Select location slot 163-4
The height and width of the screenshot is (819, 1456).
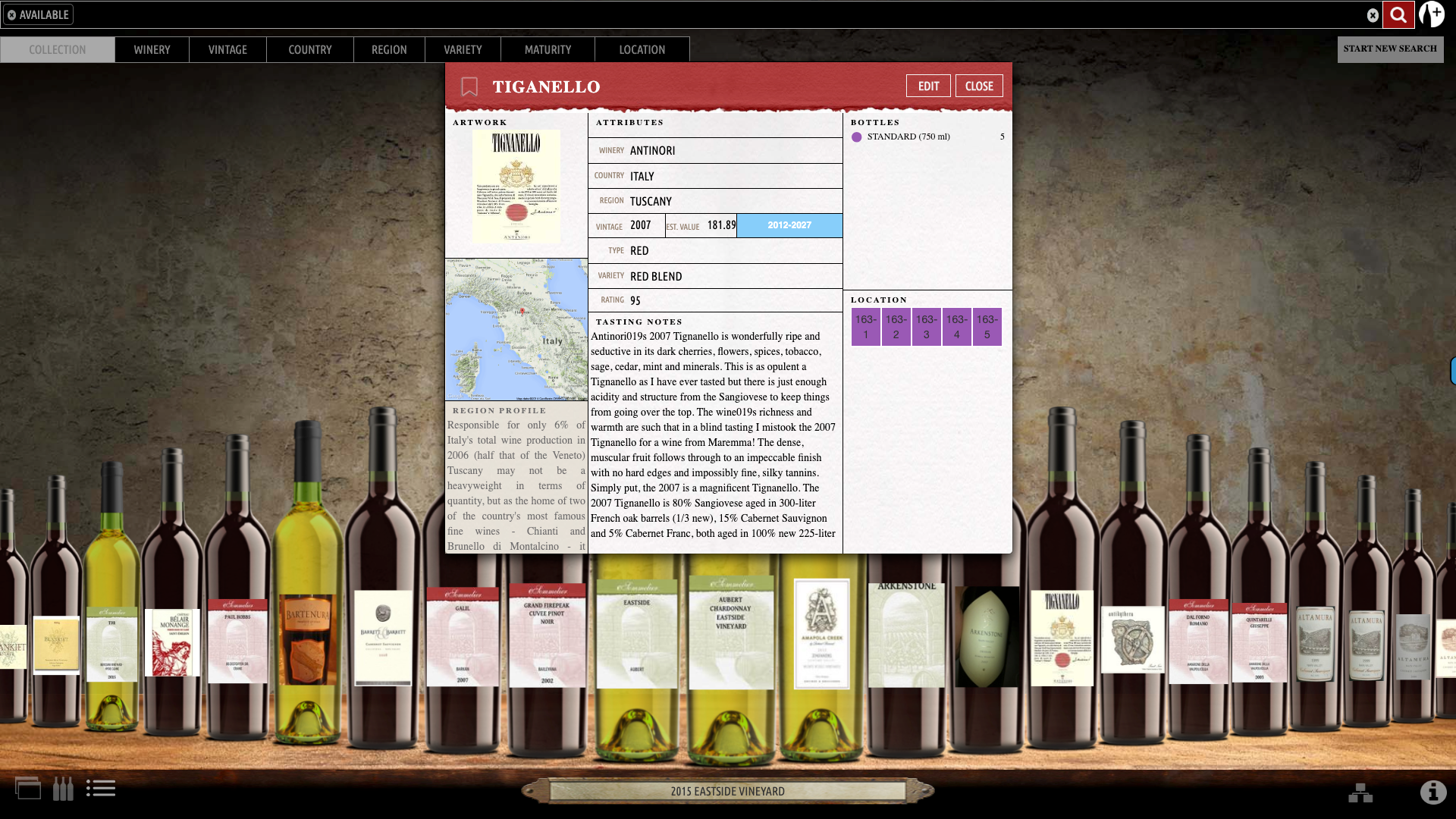(x=956, y=327)
